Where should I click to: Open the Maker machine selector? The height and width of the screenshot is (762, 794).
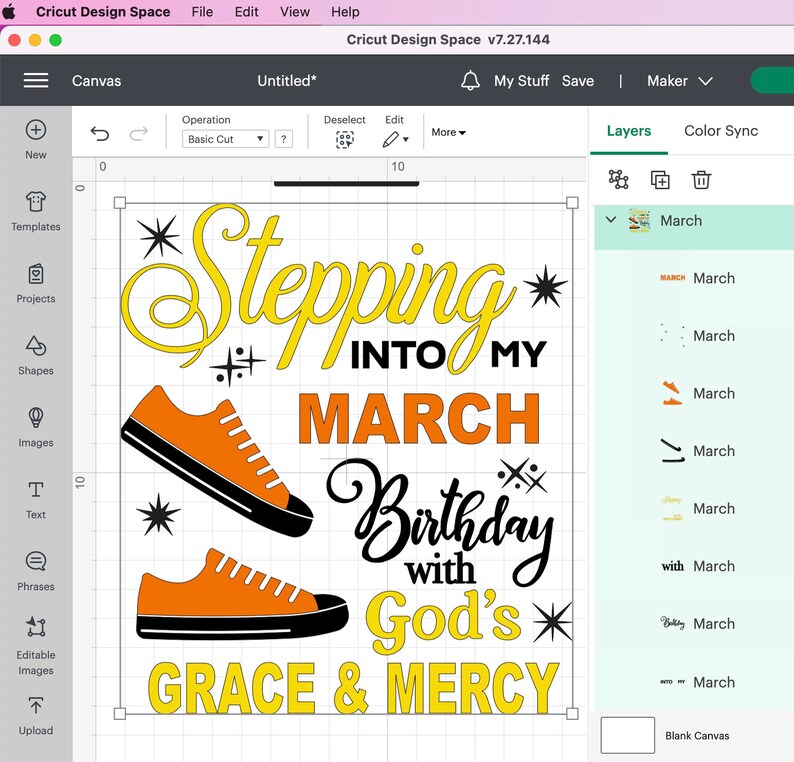point(680,81)
